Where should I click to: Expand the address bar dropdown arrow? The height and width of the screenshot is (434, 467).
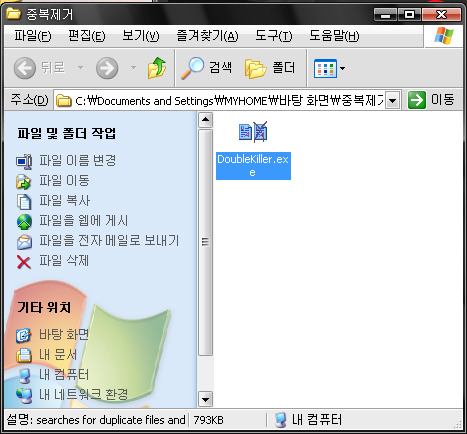pos(393,100)
